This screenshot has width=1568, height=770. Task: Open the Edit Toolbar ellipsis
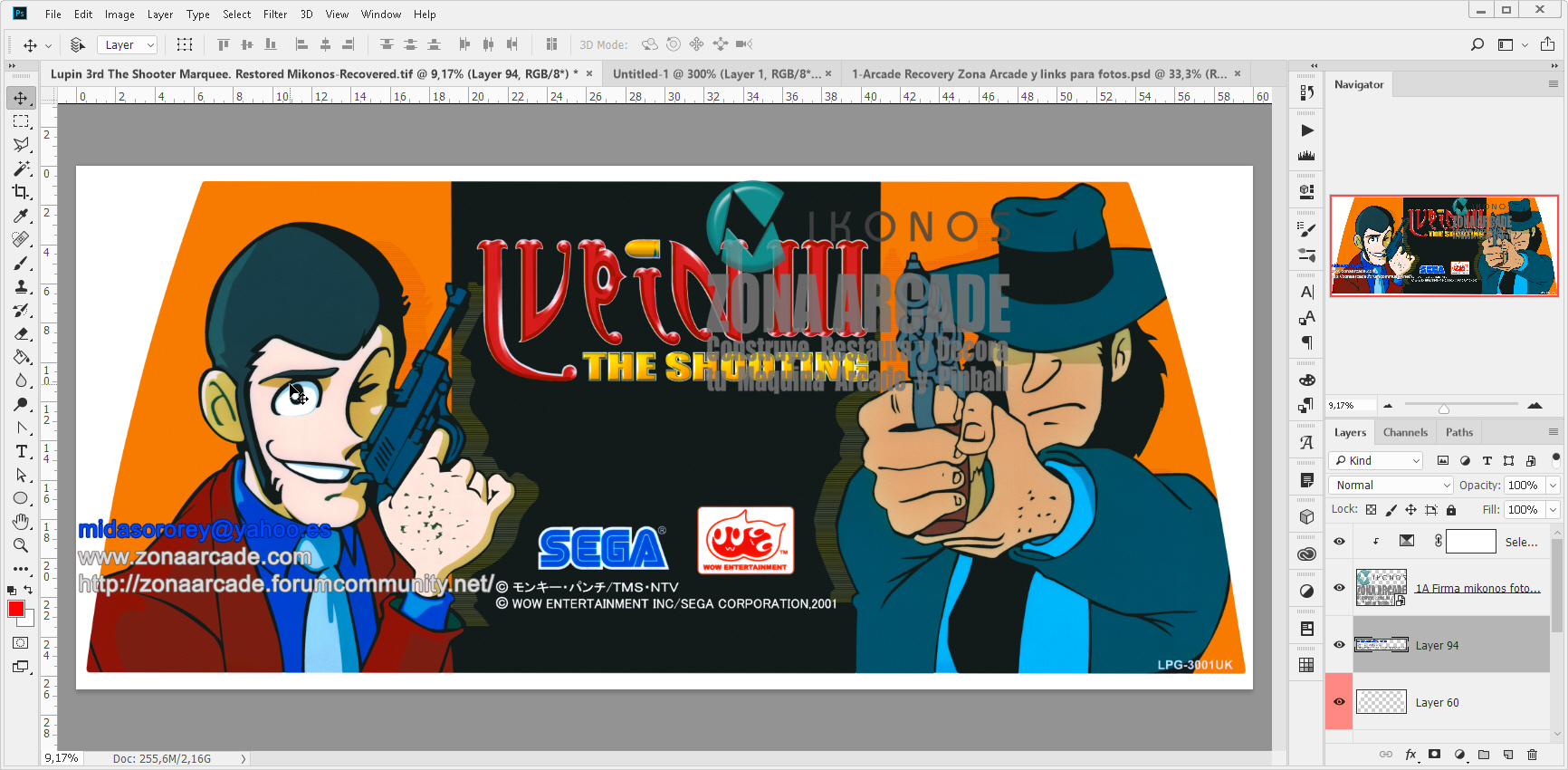[21, 569]
